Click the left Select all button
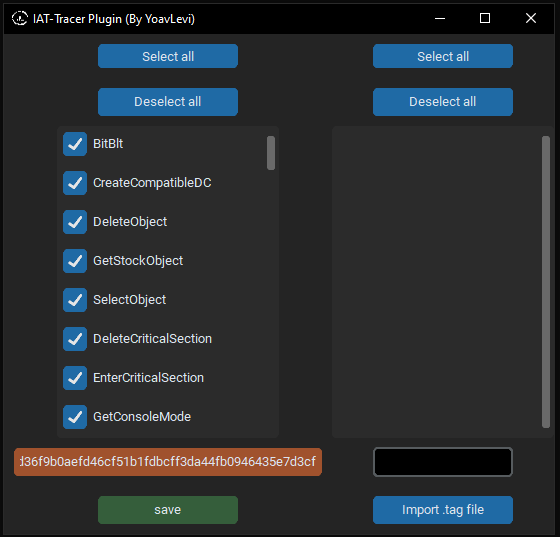 point(168,56)
